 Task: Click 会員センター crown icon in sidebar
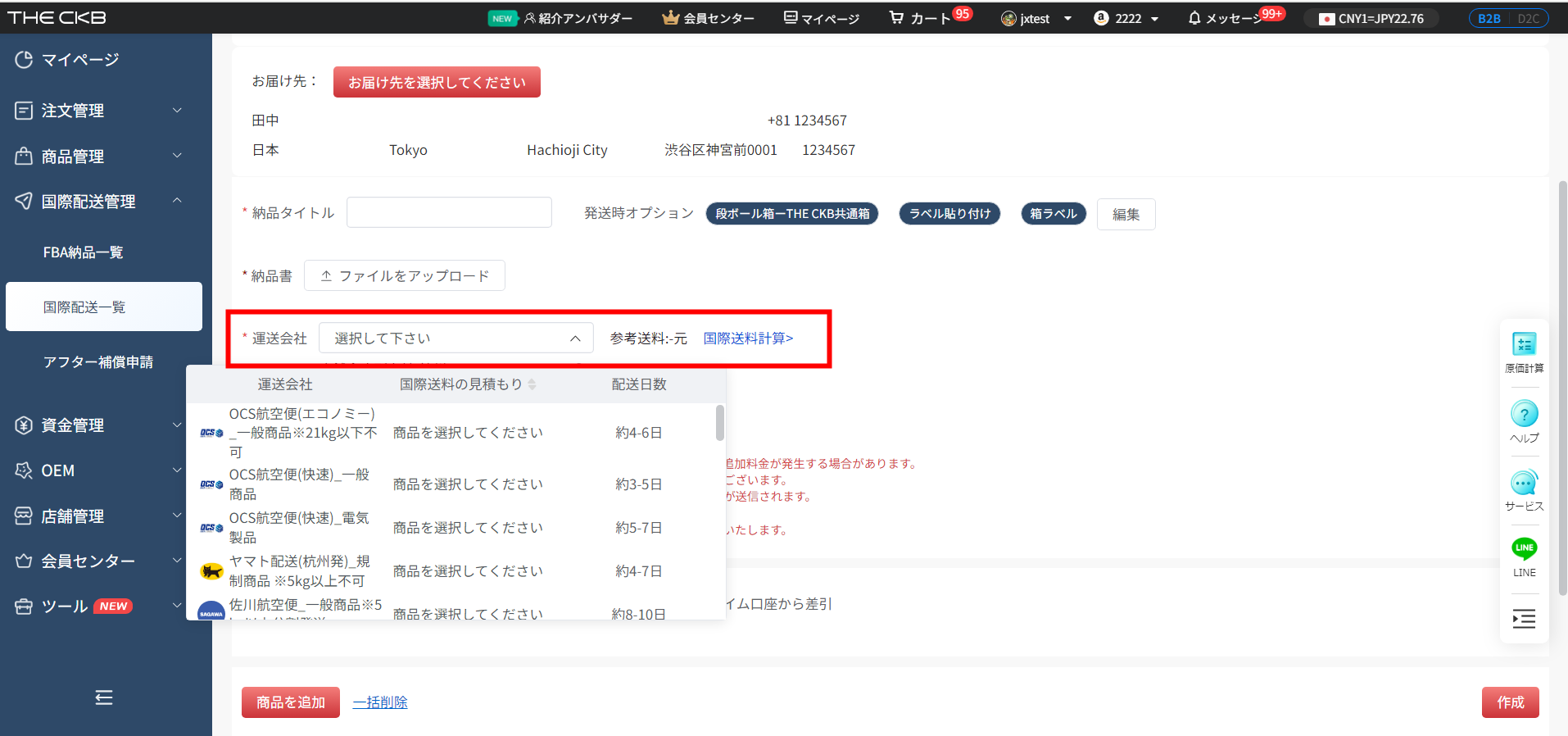[x=24, y=561]
